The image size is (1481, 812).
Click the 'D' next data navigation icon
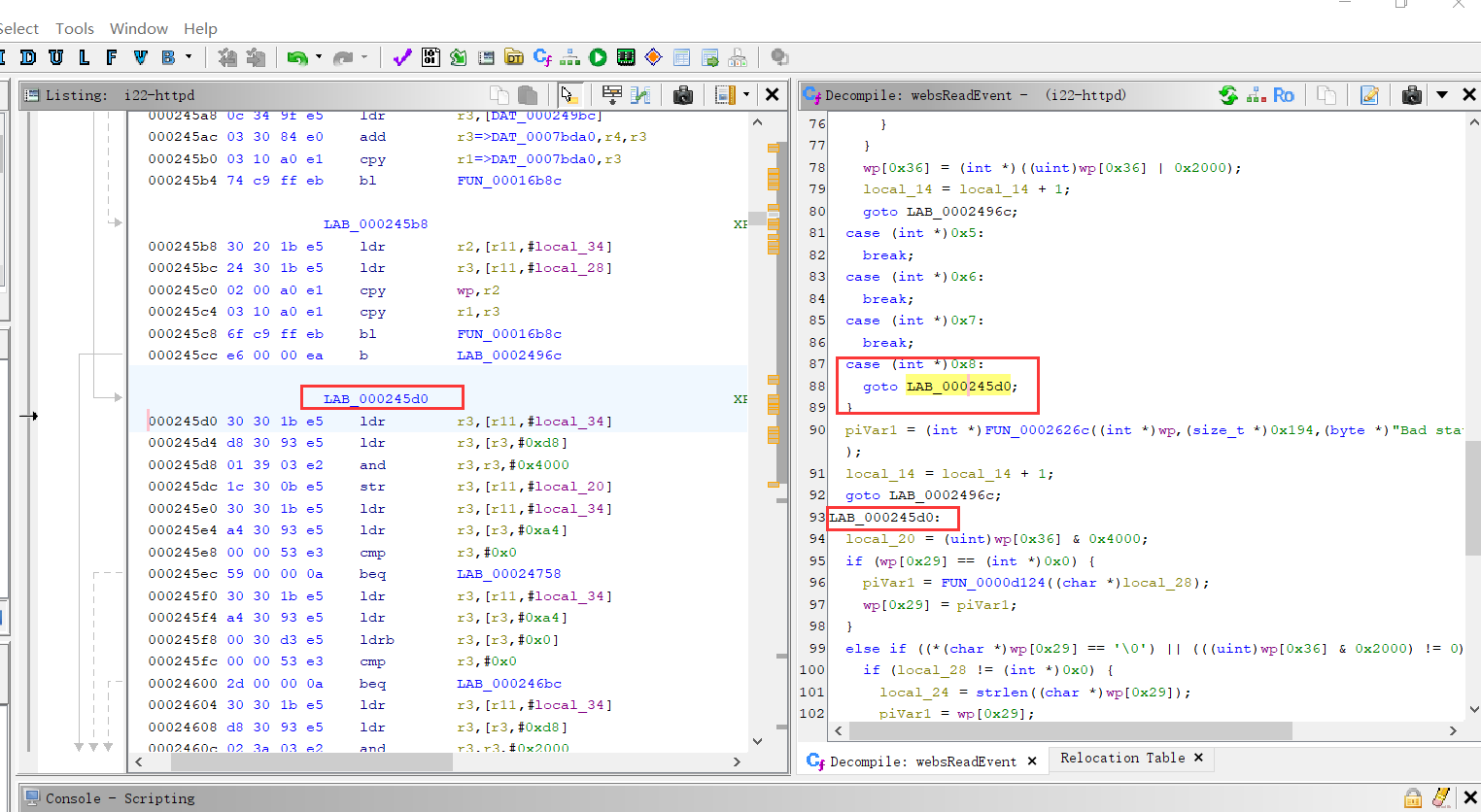click(x=28, y=57)
